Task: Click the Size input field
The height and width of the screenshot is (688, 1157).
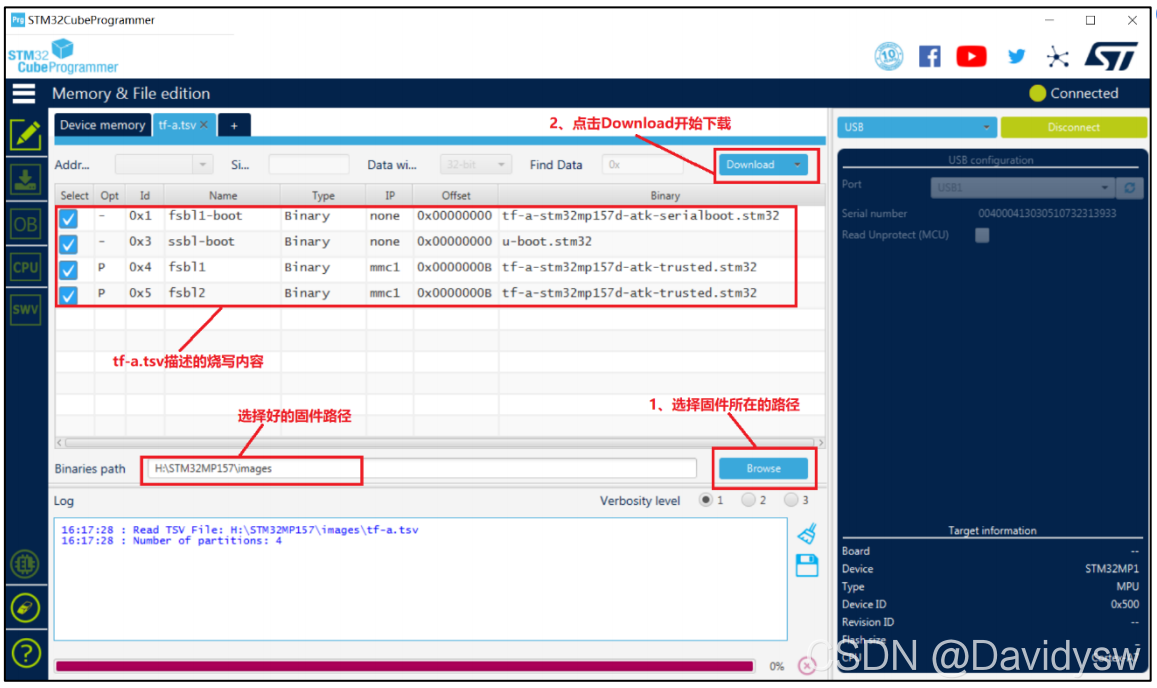Action: click(308, 165)
